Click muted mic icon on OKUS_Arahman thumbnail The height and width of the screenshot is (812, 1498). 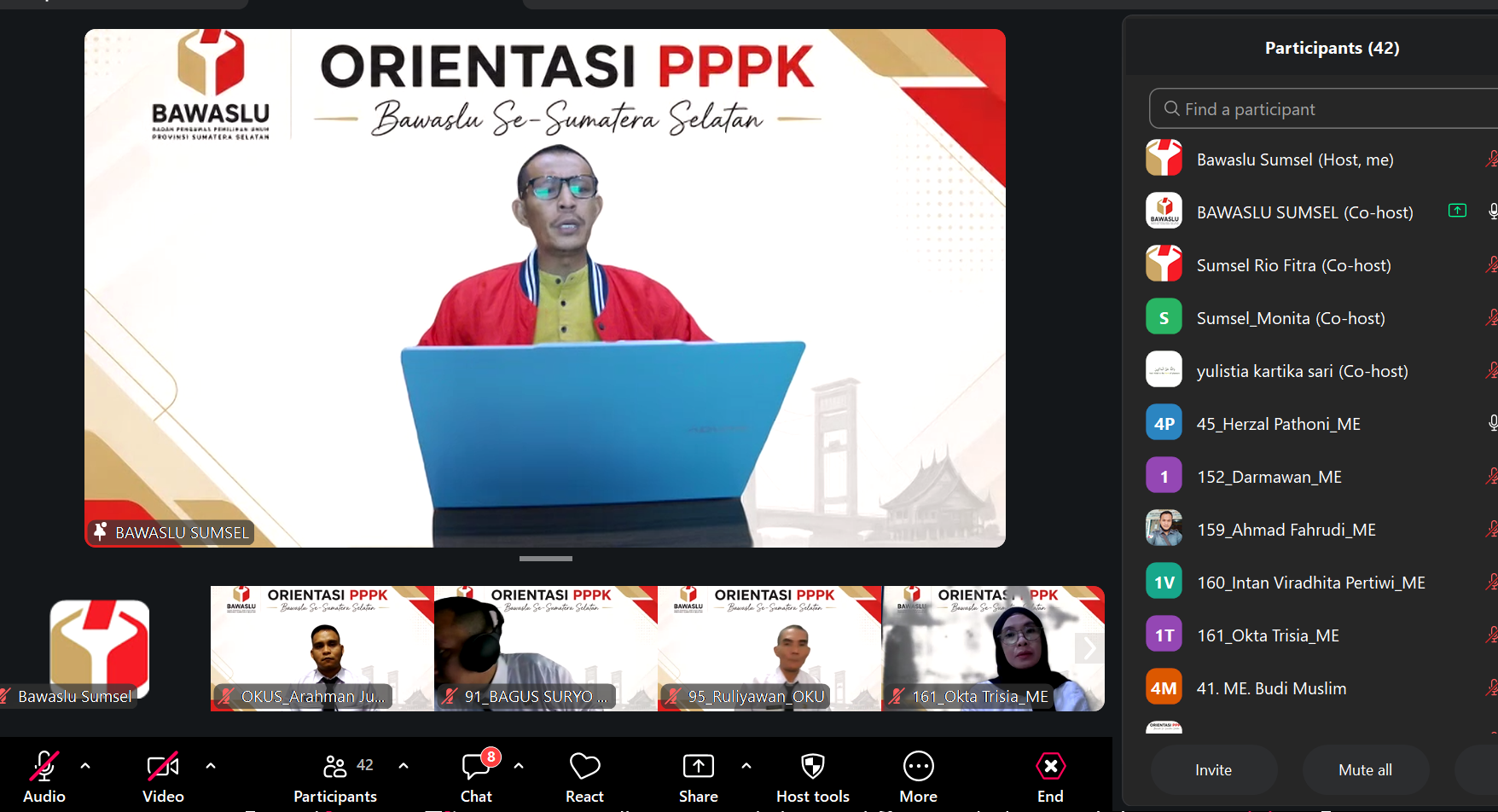point(226,697)
